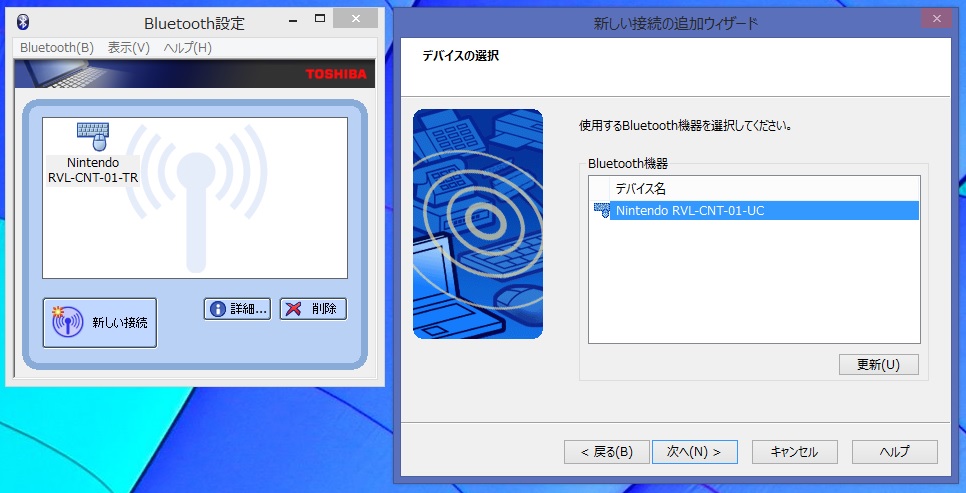Click the Nintendo RVL-CNT-01-TR label text

pyautogui.click(x=93, y=171)
